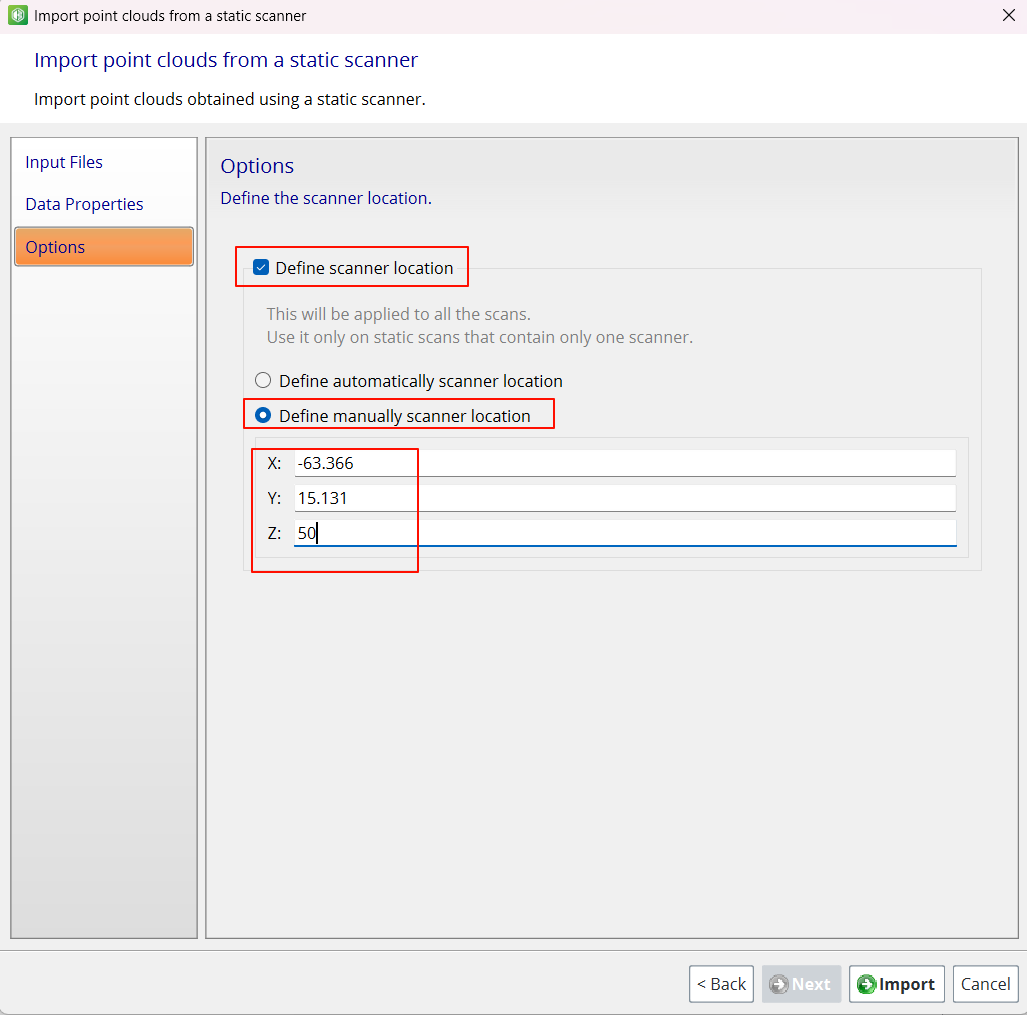This screenshot has height=1015, width=1027.
Task: Click 'Define the scanner location.' text
Action: point(326,198)
